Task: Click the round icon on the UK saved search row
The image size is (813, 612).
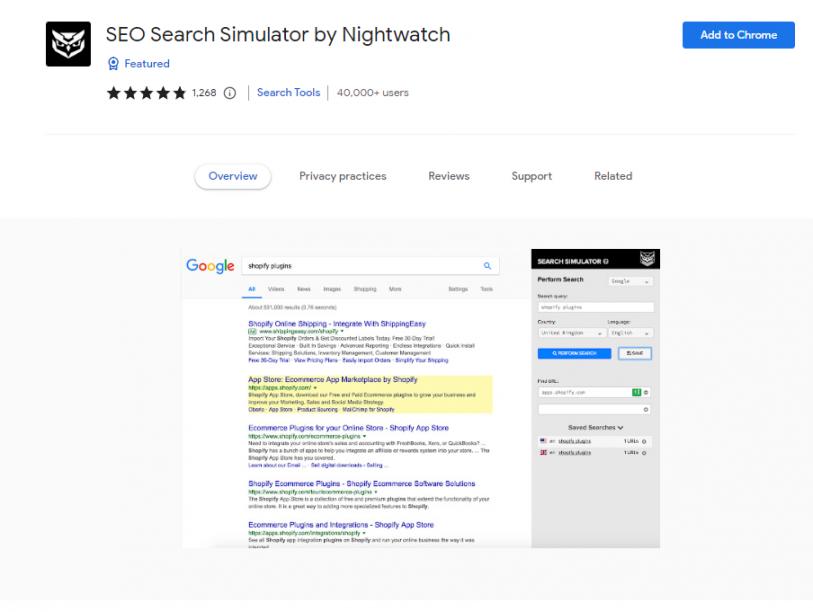Action: coord(644,453)
